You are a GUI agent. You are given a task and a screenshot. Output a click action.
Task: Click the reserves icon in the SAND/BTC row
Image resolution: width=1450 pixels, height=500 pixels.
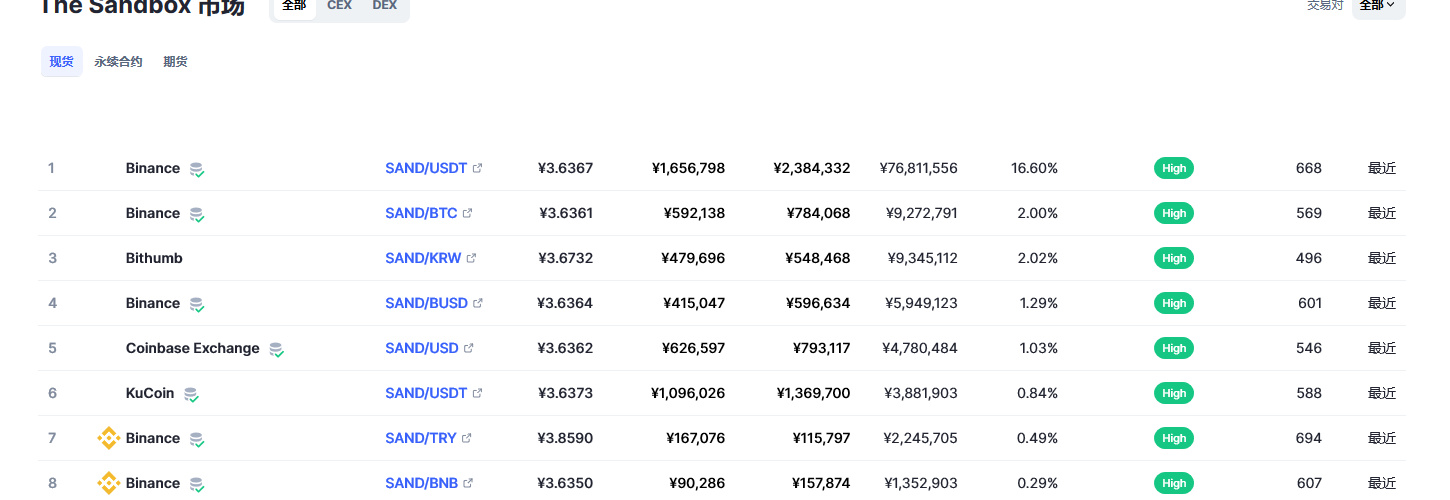(x=197, y=214)
